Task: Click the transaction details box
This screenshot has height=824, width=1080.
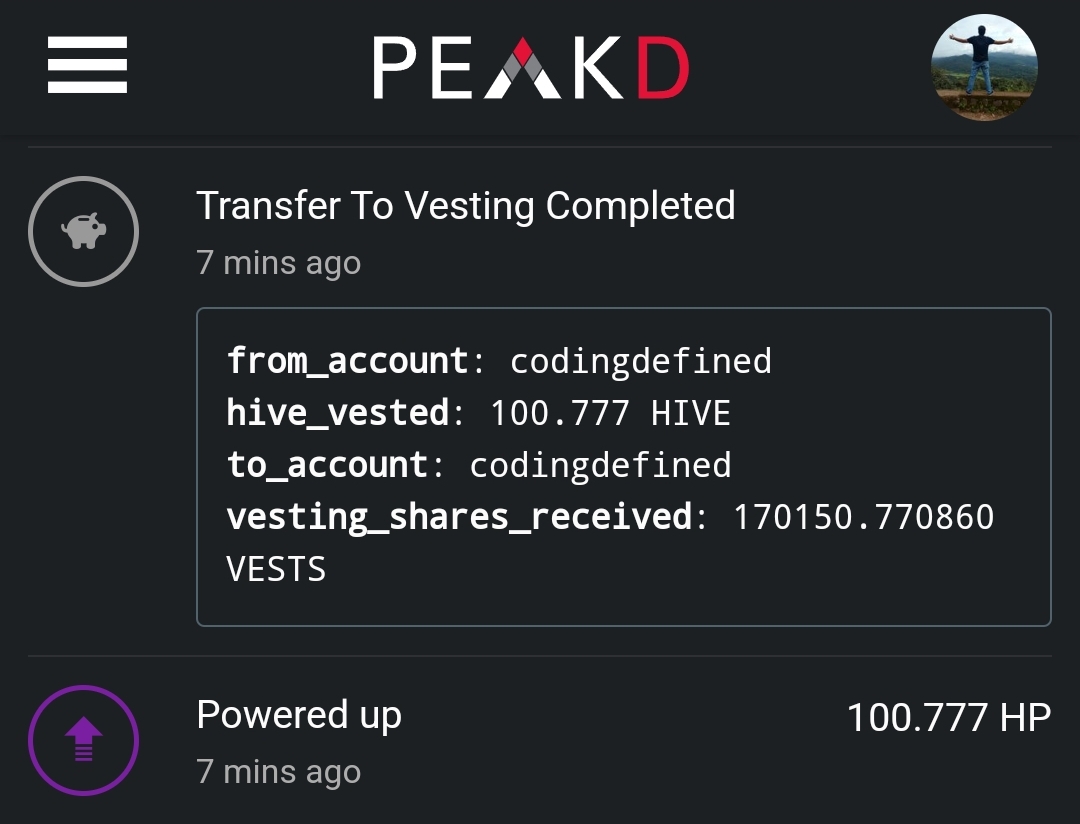Action: [x=624, y=467]
